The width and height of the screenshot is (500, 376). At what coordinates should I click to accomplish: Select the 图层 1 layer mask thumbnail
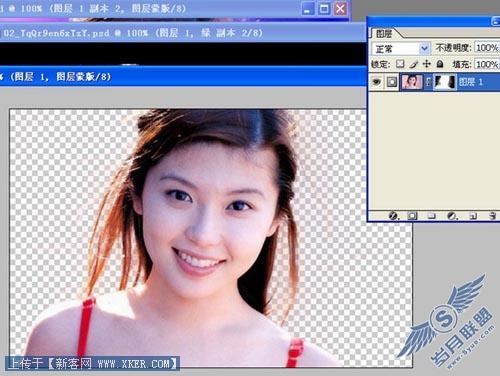pyautogui.click(x=444, y=82)
